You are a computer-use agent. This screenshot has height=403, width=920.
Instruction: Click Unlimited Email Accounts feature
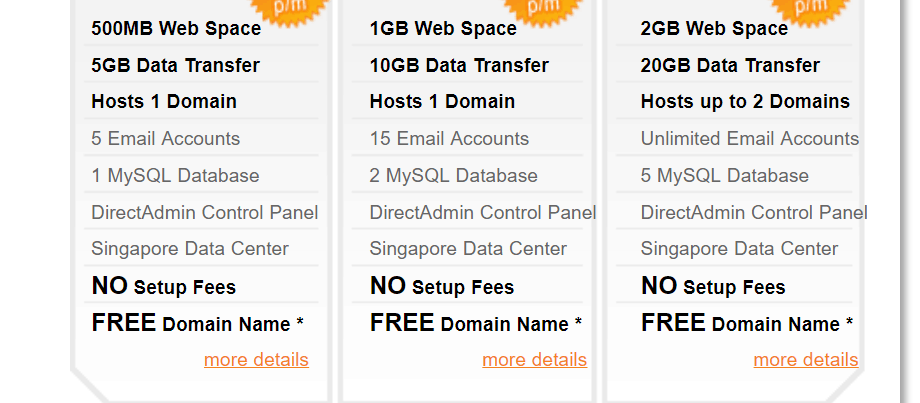tap(750, 138)
